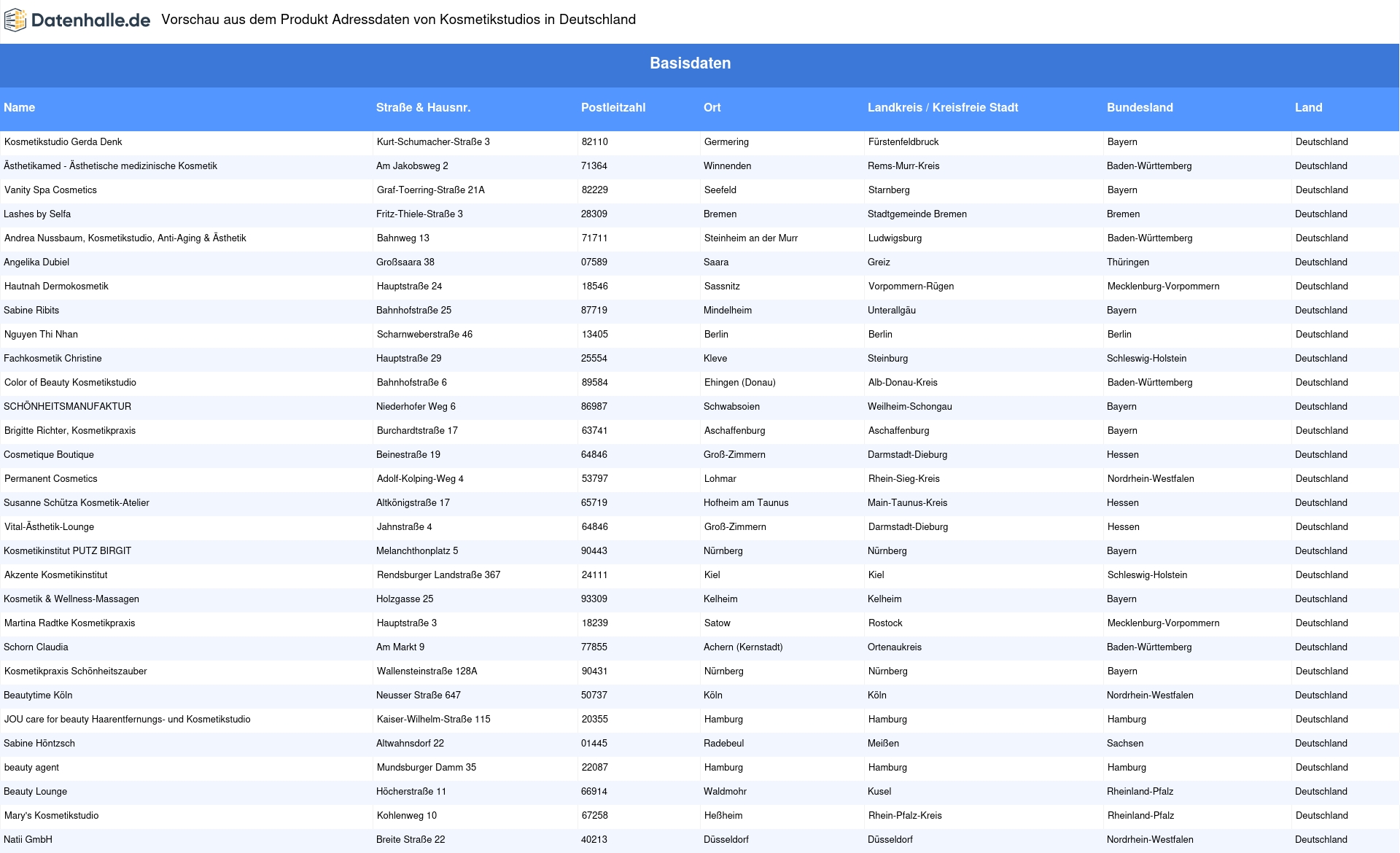The height and width of the screenshot is (853, 1400).
Task: Click postal code 82110
Action: point(594,142)
